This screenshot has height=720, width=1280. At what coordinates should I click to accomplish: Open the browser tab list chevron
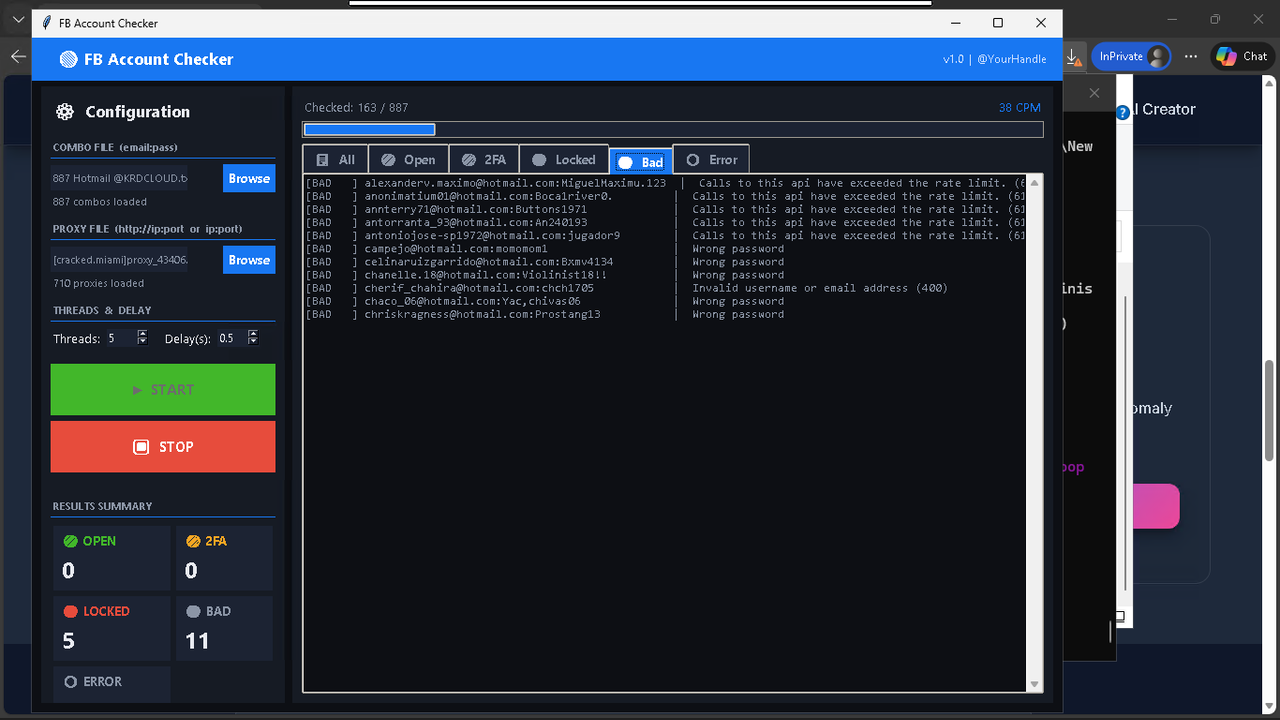[18, 19]
